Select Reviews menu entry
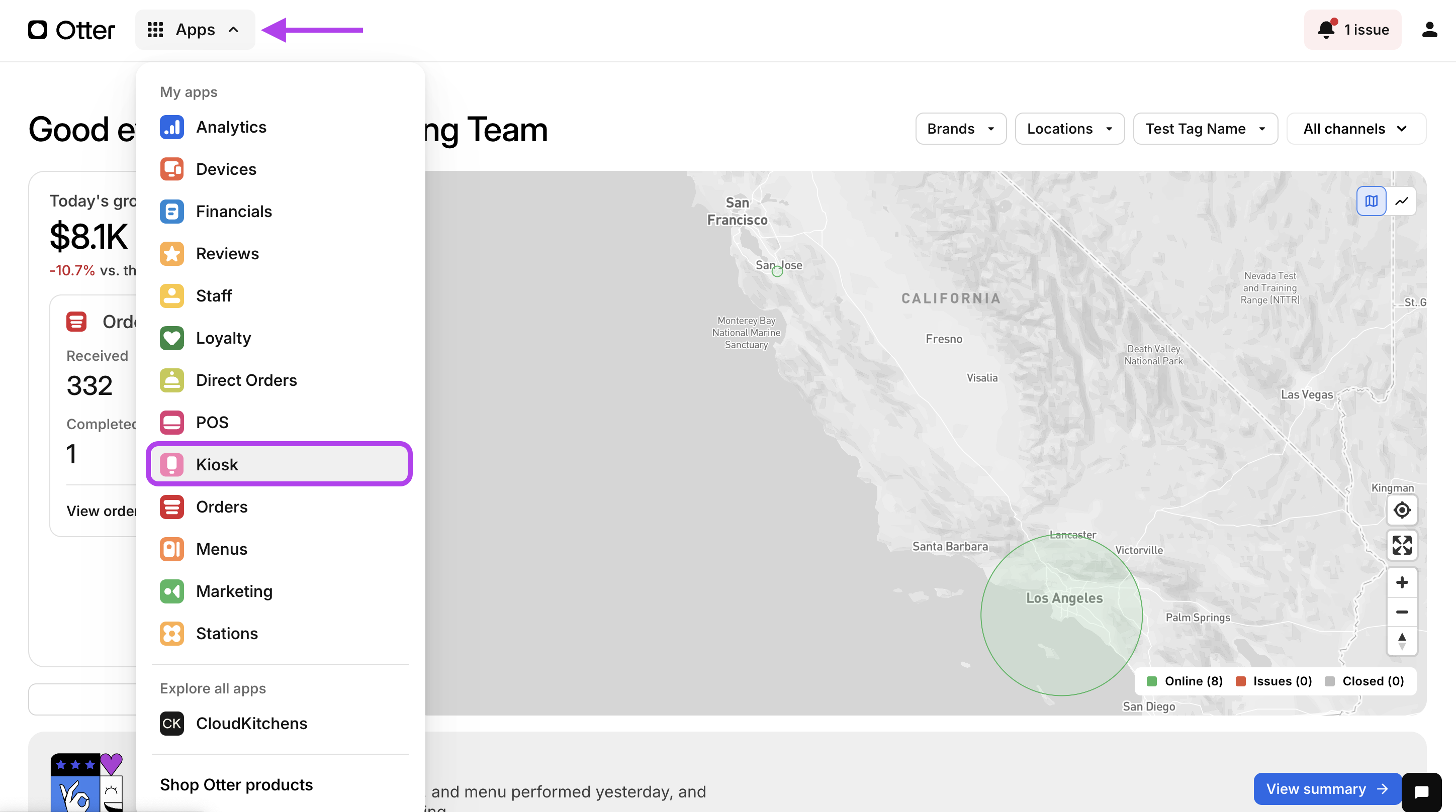Screen dimensions: 1456x812 pos(279,254)
